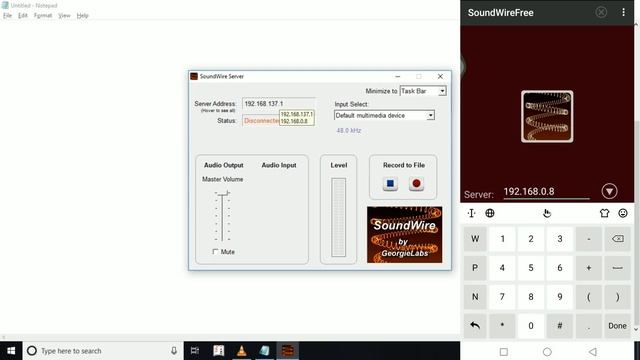Stop recording with the blue square button
This screenshot has width=640, height=360.
(390, 184)
